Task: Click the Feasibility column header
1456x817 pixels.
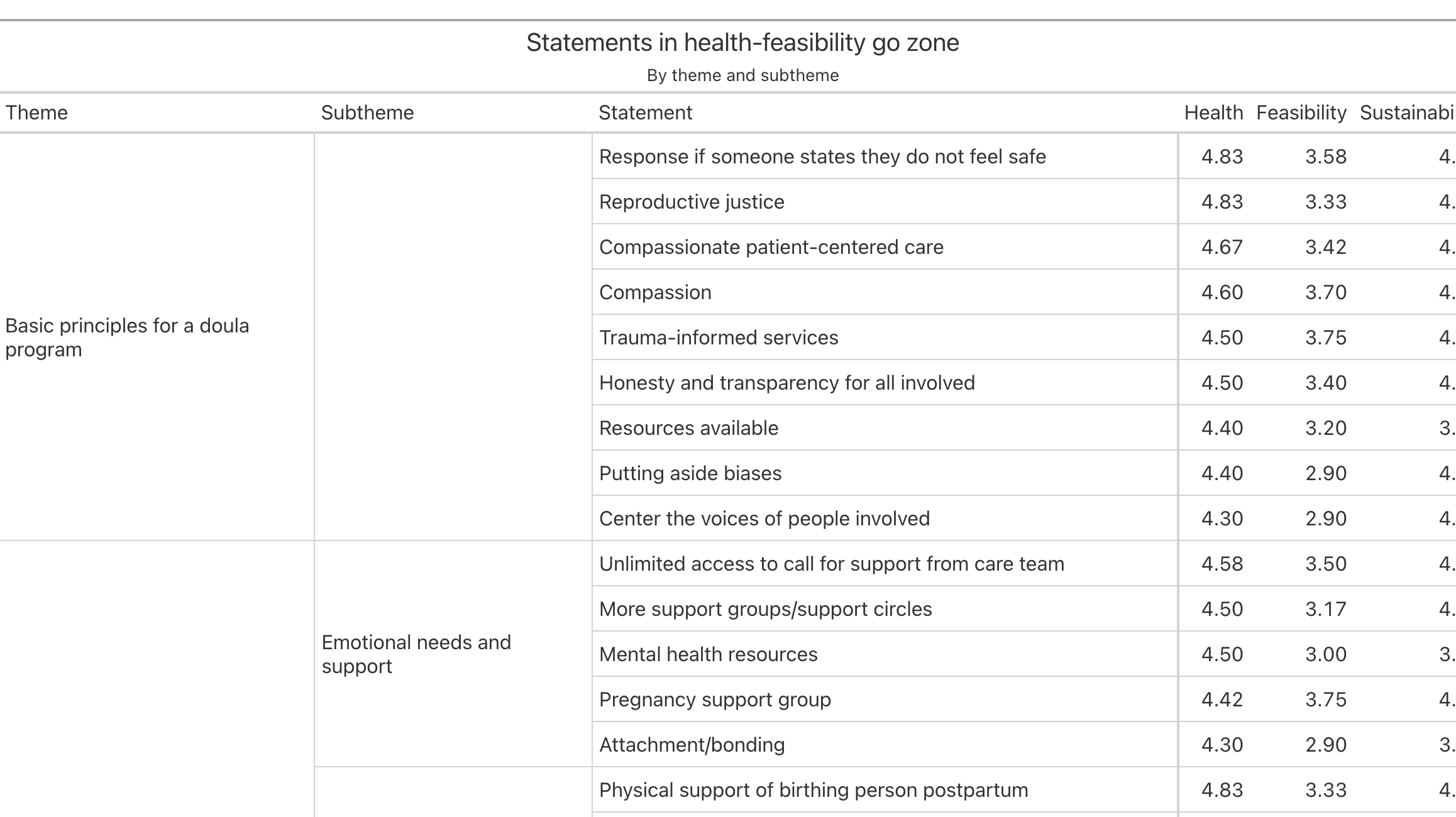Action: [1301, 112]
